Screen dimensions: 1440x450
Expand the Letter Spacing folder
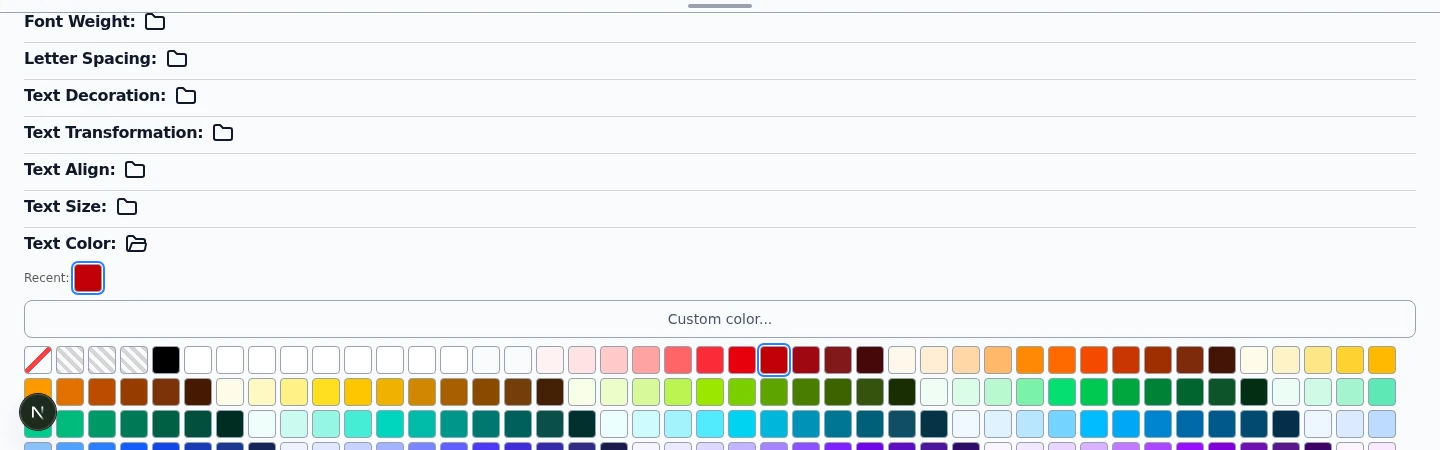pos(177,59)
